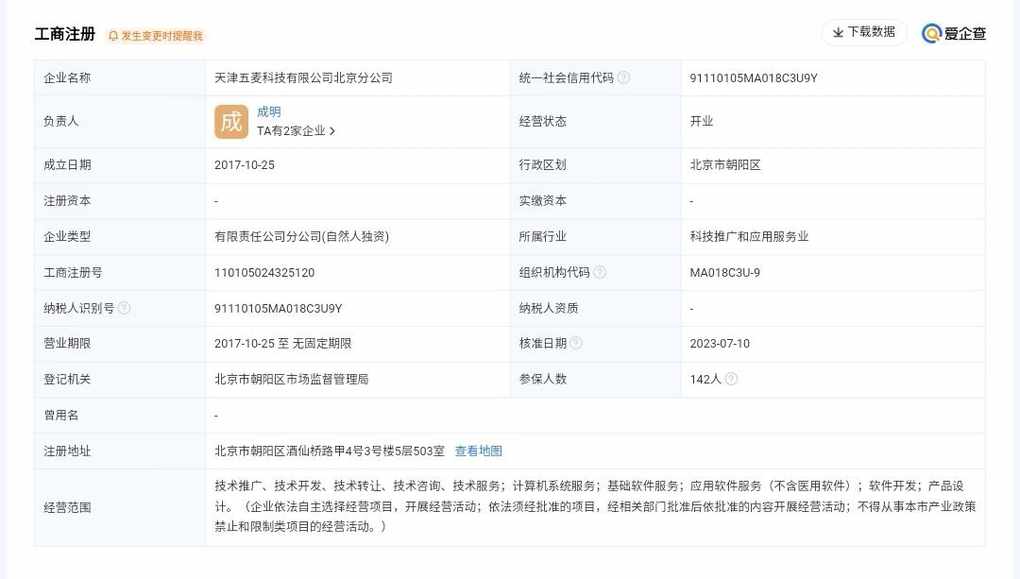Click organization code MA018C3U-9

click(725, 273)
